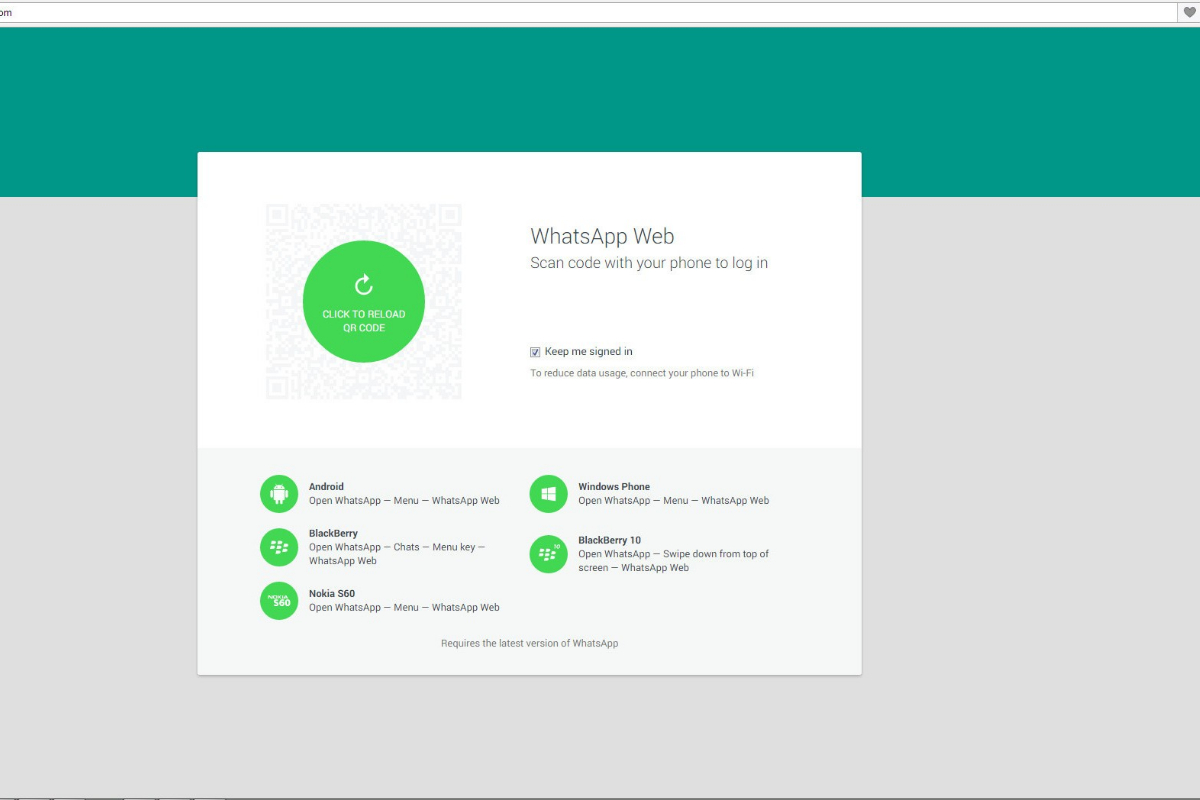
Task: Click "Requires the latest version of WhatsApp" text
Action: (x=529, y=643)
